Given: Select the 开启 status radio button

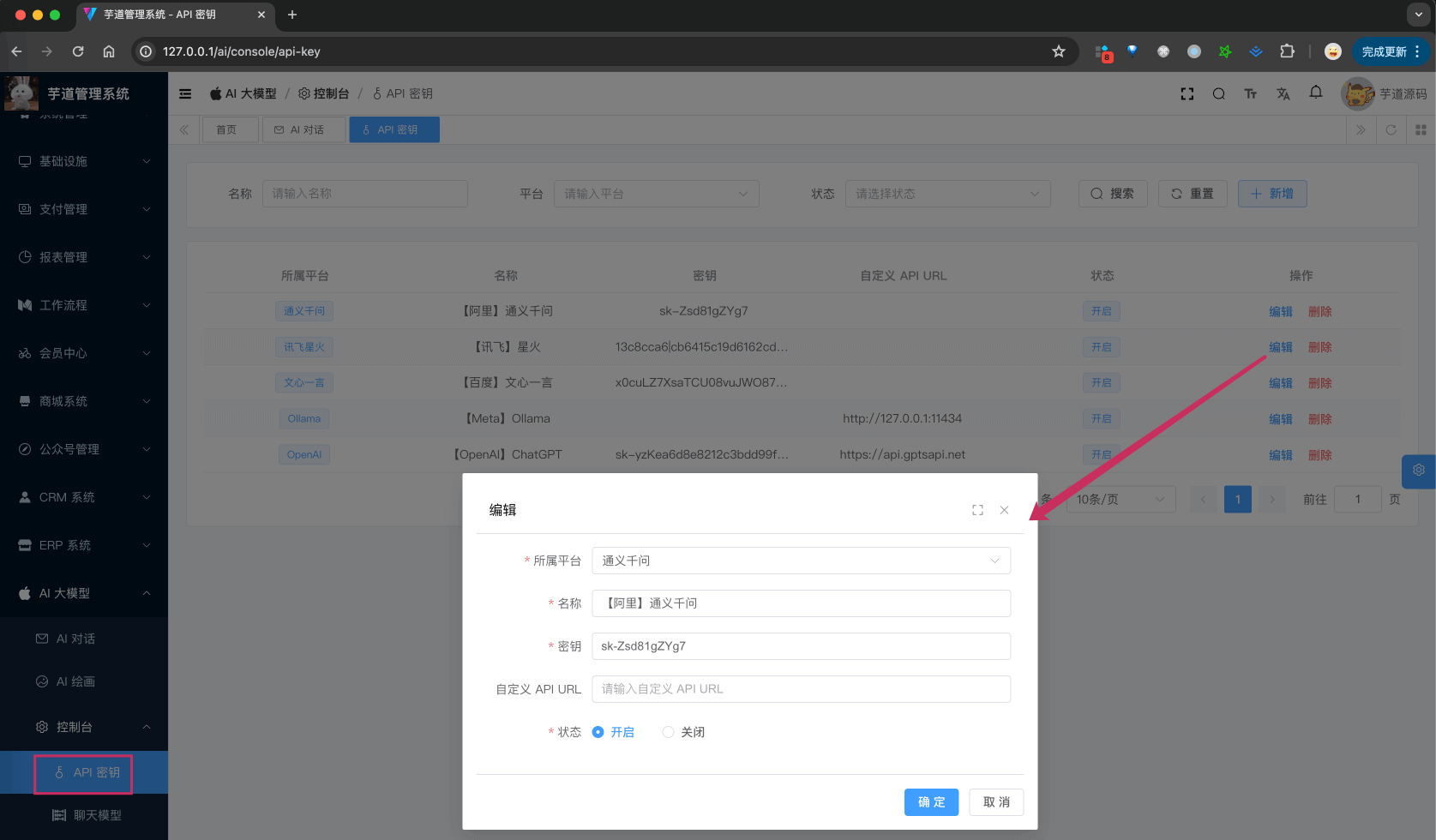Looking at the screenshot, I should [x=598, y=732].
